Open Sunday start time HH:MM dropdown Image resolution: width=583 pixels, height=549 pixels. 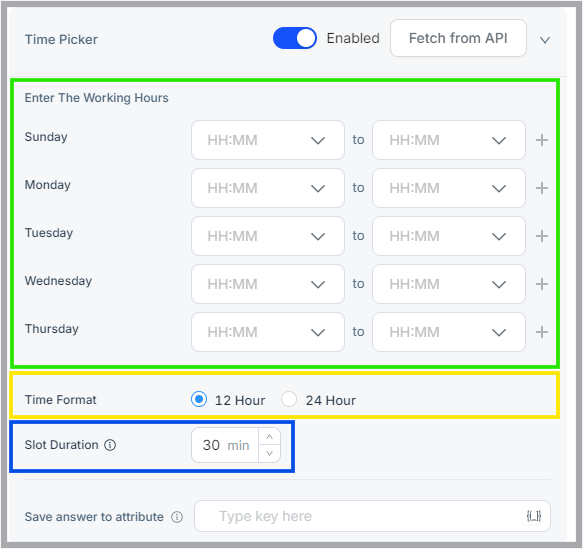click(268, 140)
